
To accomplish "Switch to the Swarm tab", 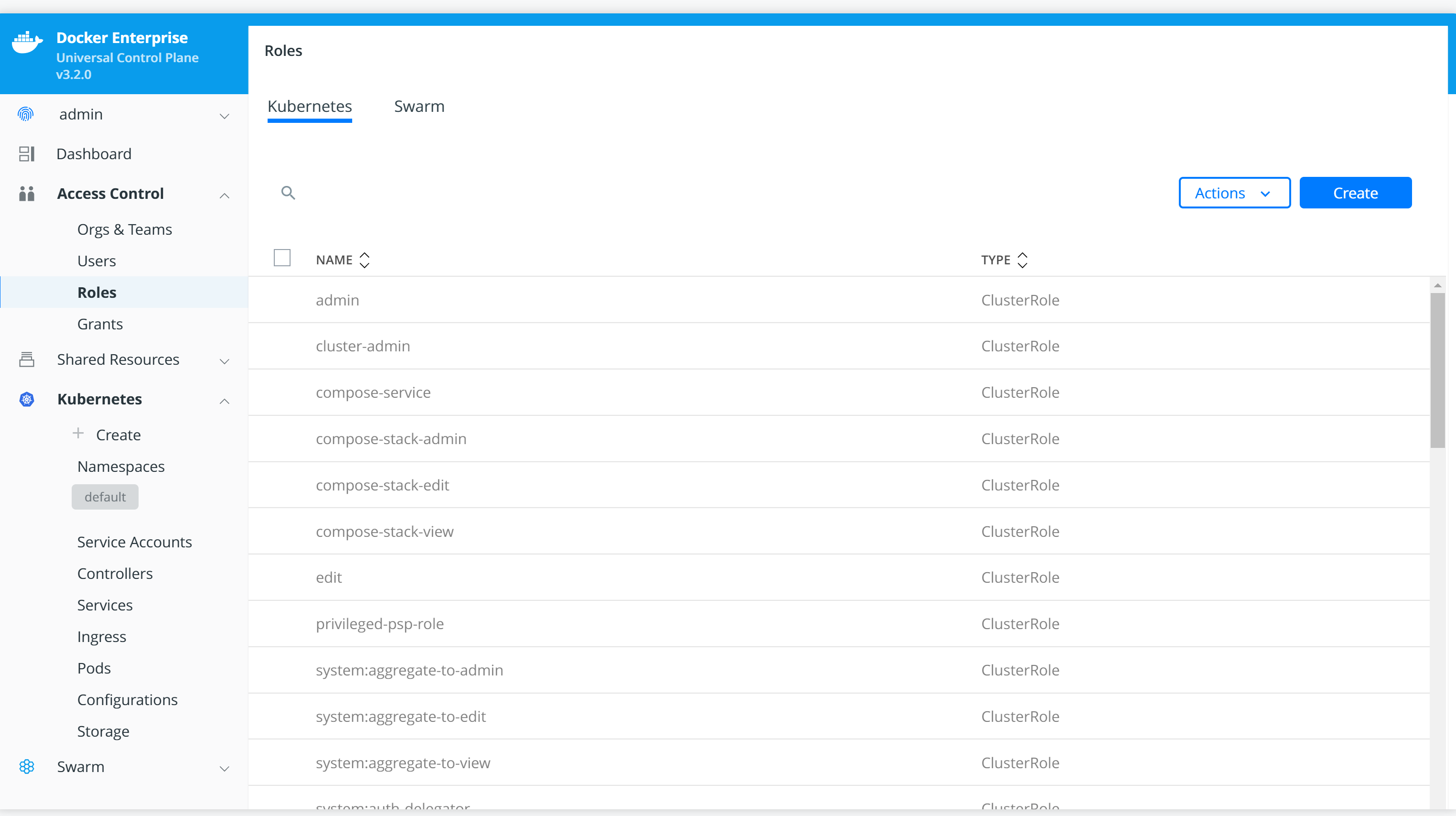I will click(419, 106).
